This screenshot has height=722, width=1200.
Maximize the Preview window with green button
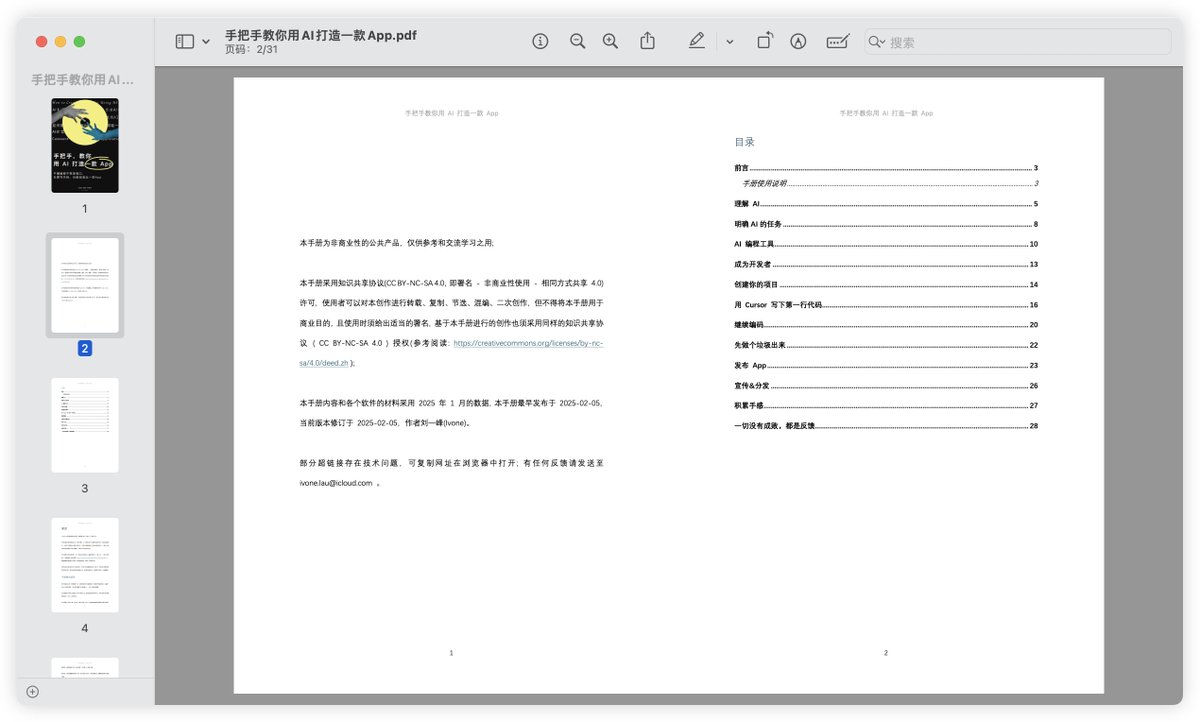coord(80,42)
